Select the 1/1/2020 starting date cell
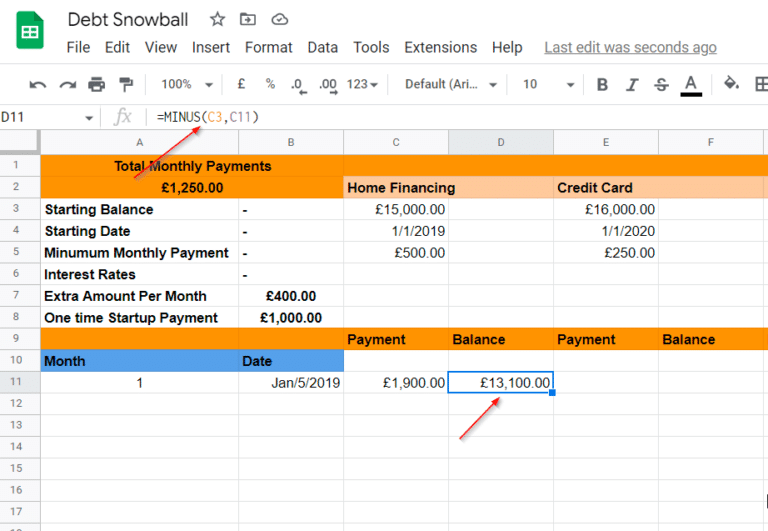The image size is (768, 531). pyautogui.click(x=606, y=231)
